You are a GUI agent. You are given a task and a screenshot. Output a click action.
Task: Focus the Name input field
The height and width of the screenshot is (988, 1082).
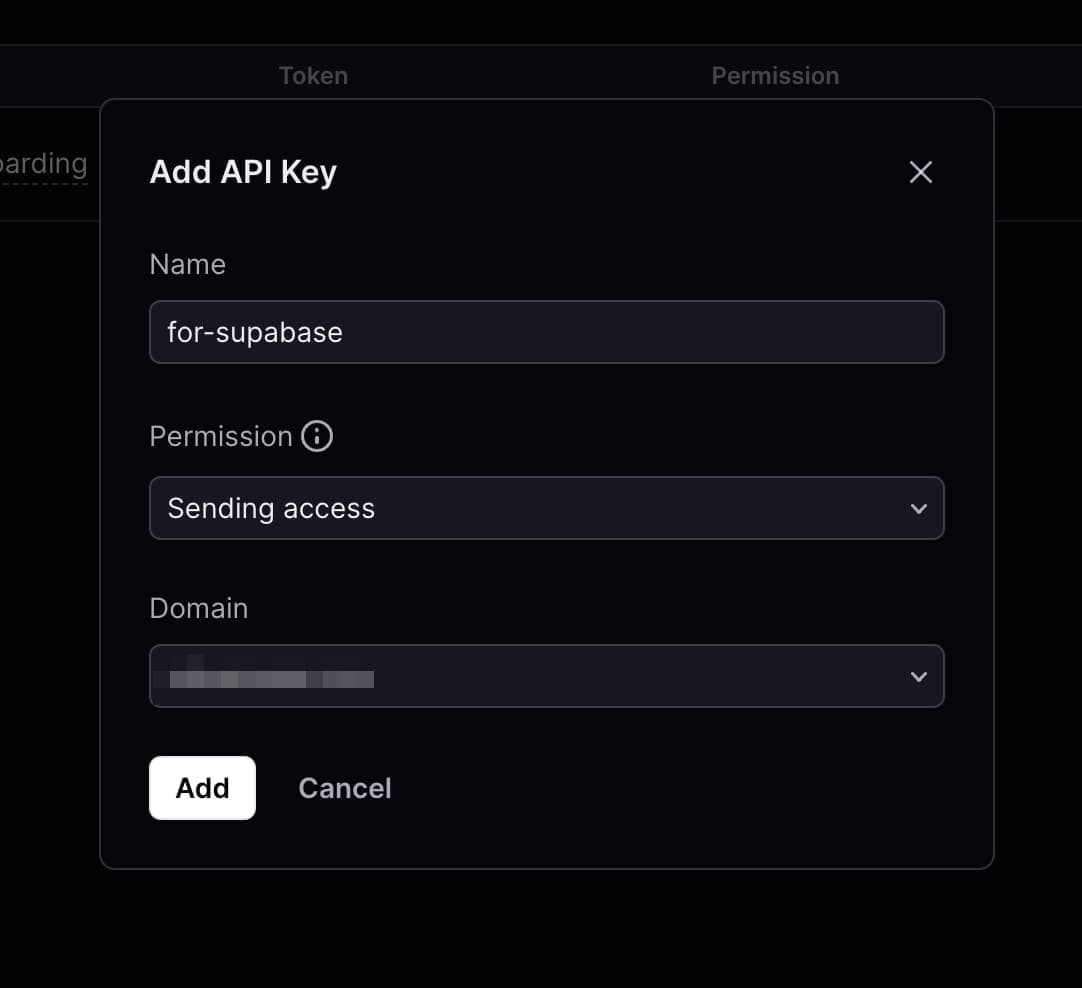547,332
